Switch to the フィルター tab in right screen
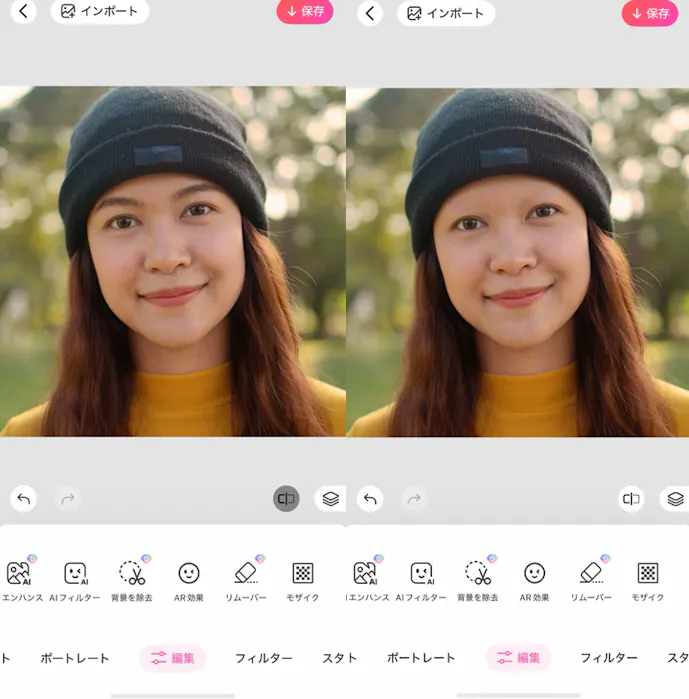689x699 pixels. pyautogui.click(x=609, y=658)
